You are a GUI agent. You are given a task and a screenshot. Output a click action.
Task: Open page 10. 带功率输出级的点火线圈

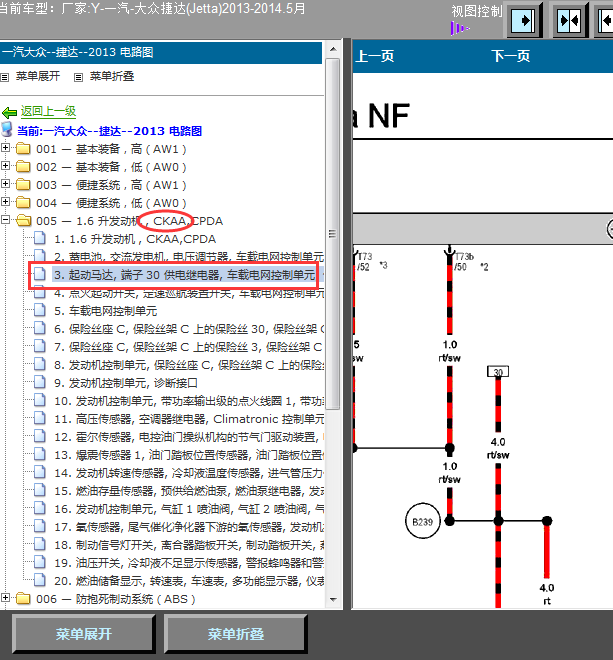189,401
